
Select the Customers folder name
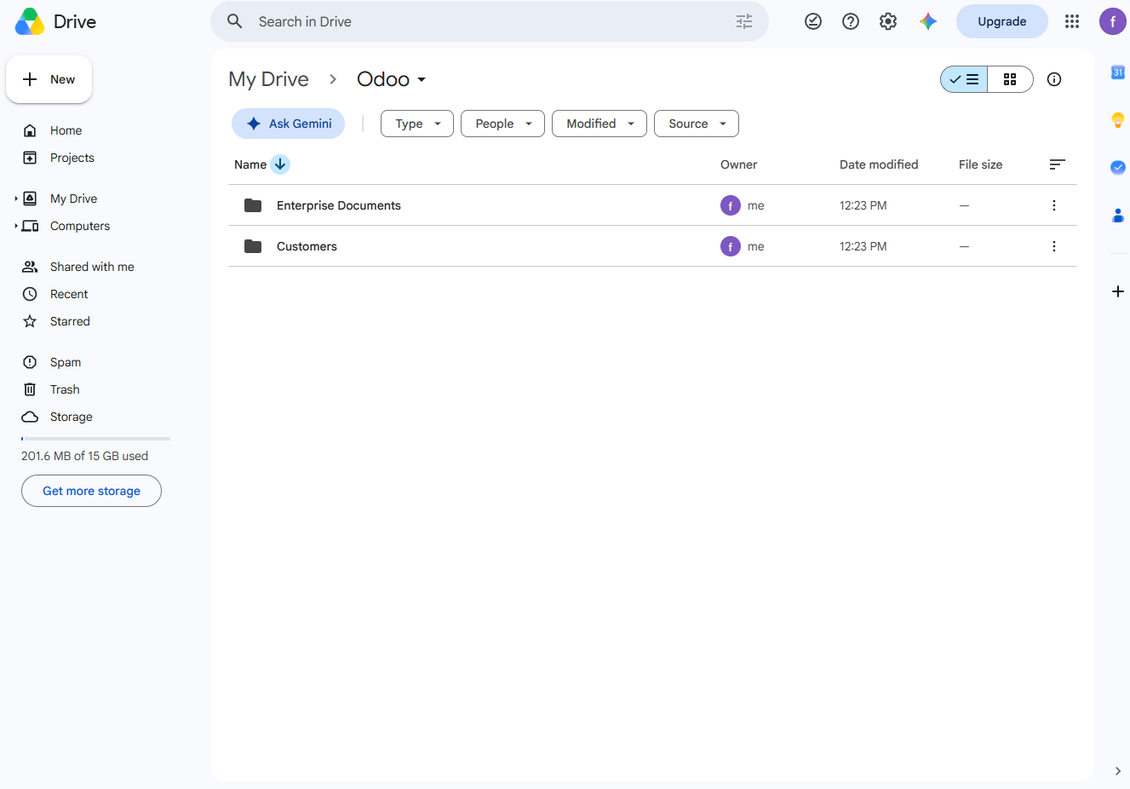coord(307,246)
